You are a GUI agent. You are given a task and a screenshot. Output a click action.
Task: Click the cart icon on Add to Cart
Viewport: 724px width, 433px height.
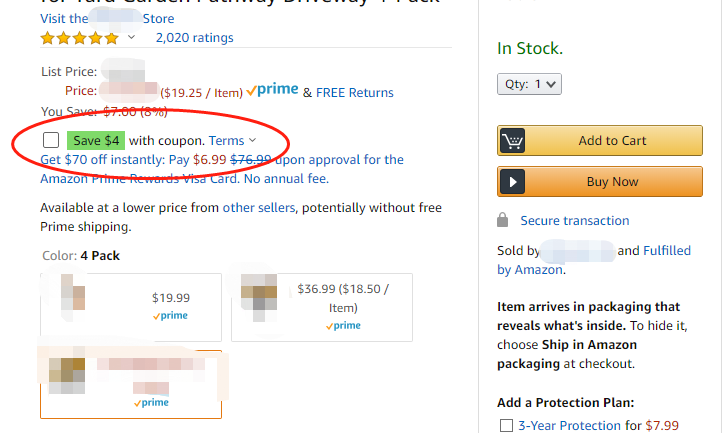tap(513, 141)
